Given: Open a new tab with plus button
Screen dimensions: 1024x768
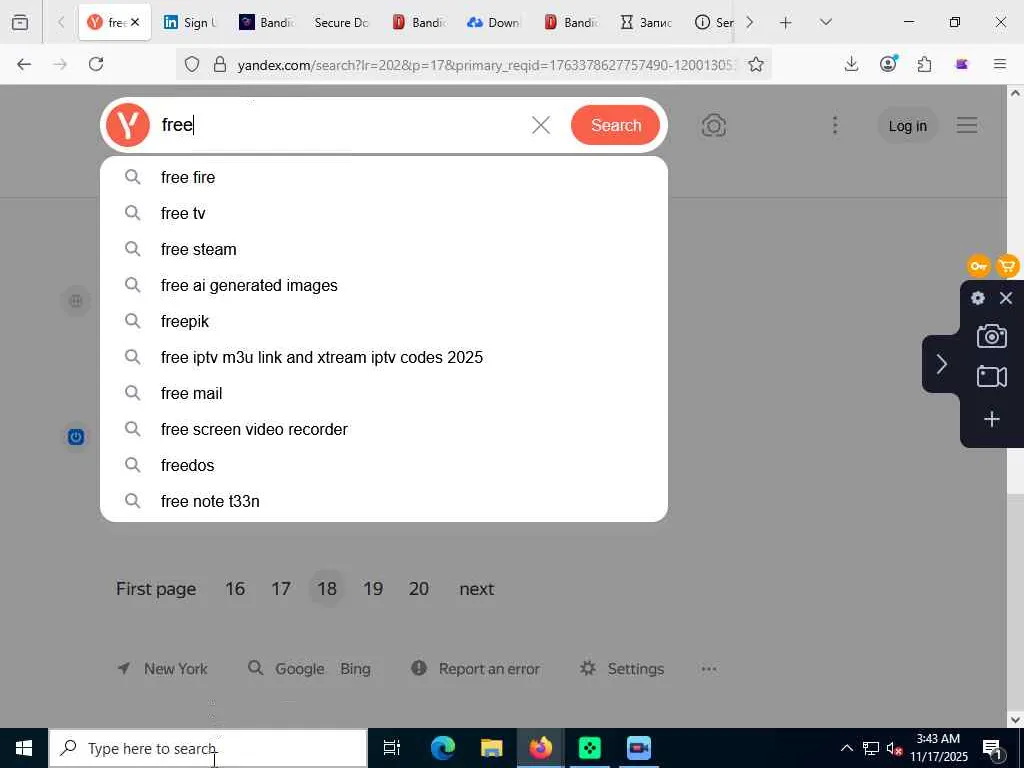Looking at the screenshot, I should point(786,22).
